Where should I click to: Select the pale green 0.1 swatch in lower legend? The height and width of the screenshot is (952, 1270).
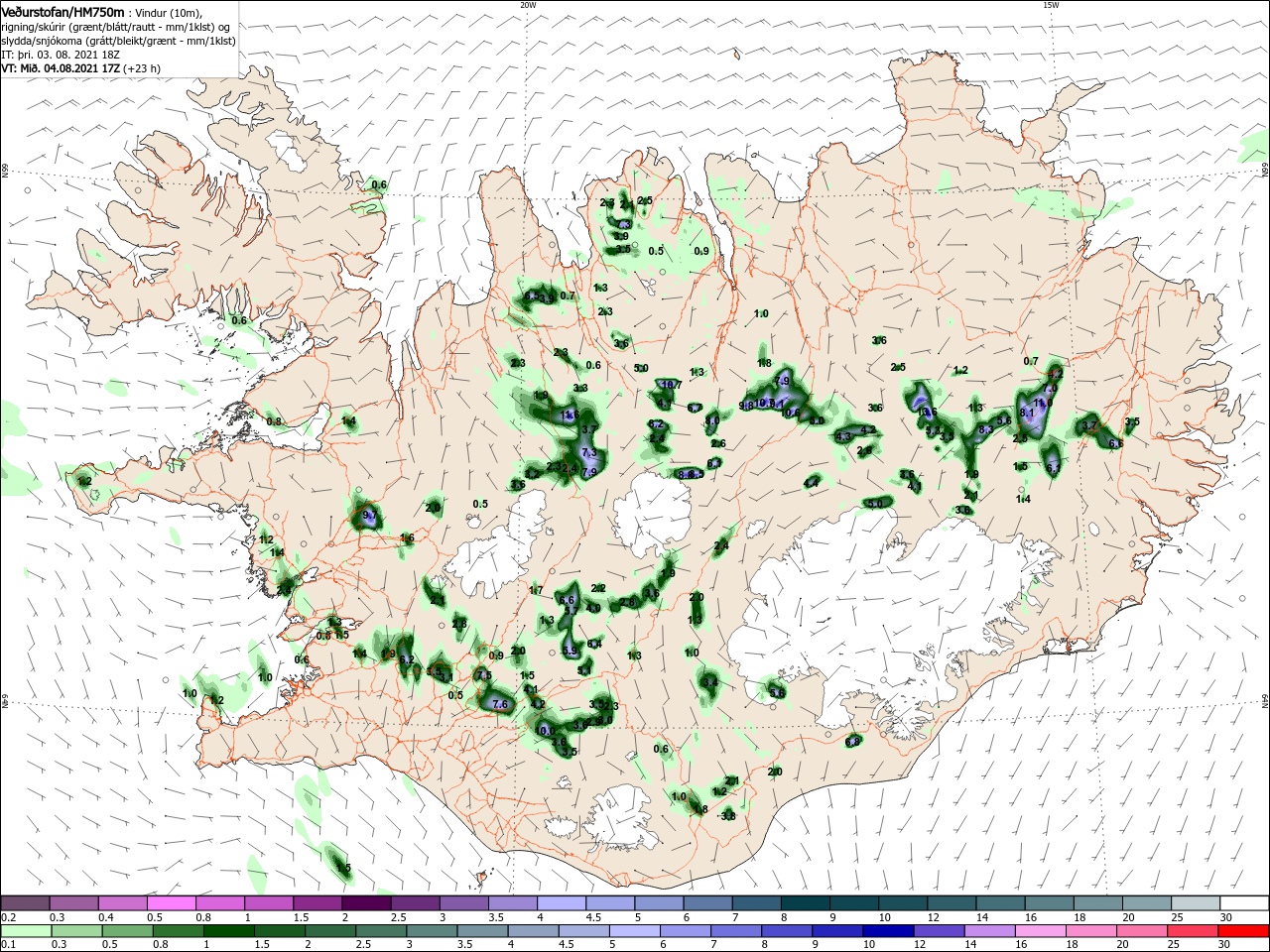[25, 931]
